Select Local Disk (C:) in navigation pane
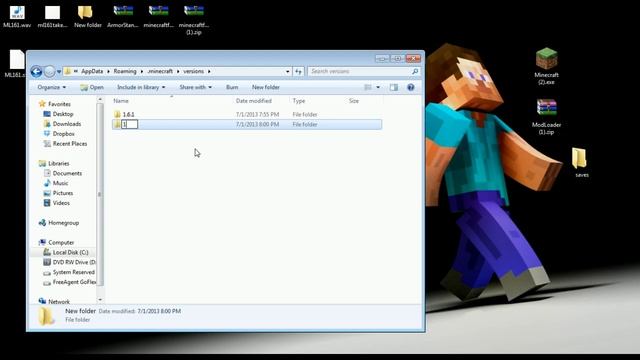640x360 pixels. pos(66,252)
